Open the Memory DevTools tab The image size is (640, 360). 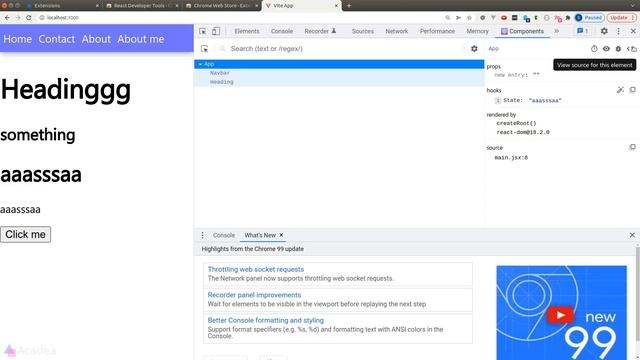[477, 31]
